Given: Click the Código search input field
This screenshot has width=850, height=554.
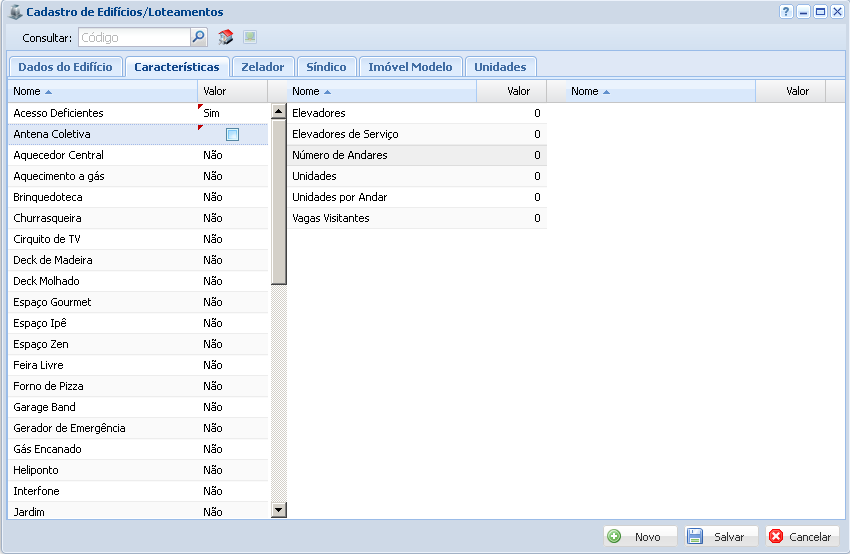Looking at the screenshot, I should pos(134,37).
